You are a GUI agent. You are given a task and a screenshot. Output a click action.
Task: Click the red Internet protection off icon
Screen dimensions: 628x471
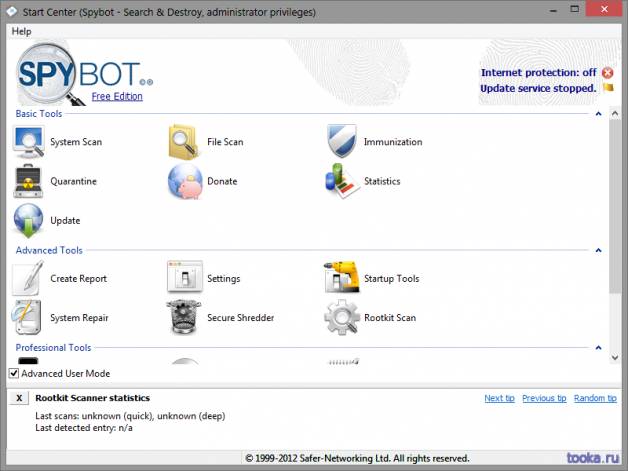(x=608, y=73)
